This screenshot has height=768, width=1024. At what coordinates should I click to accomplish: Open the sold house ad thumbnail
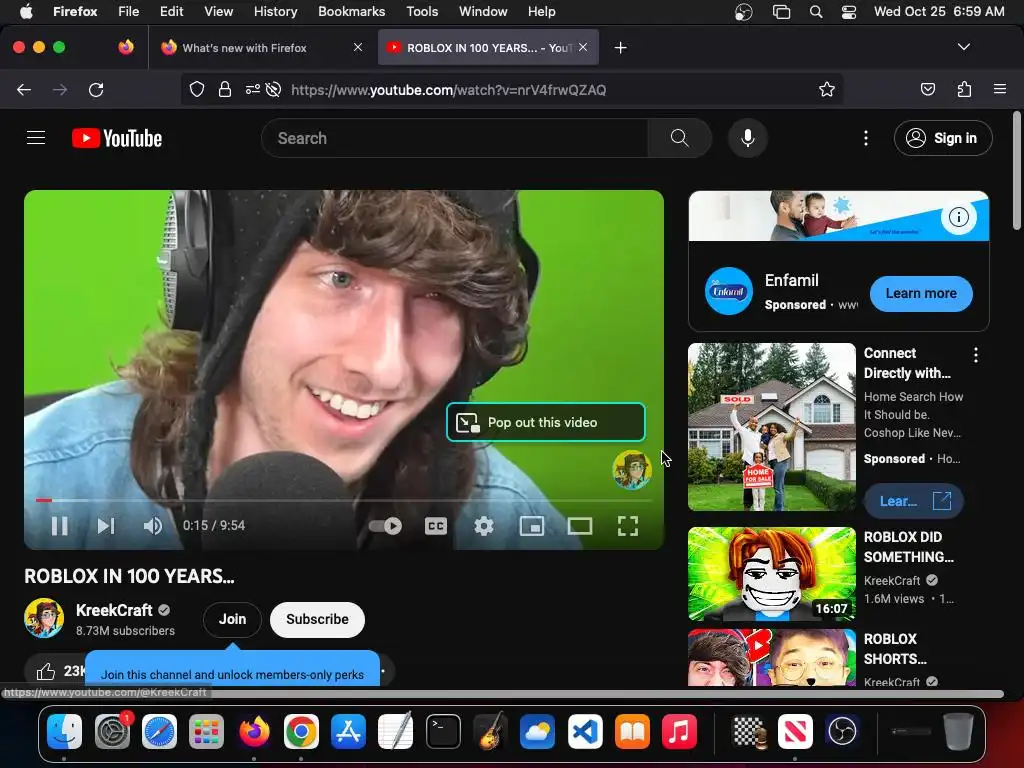pyautogui.click(x=771, y=426)
